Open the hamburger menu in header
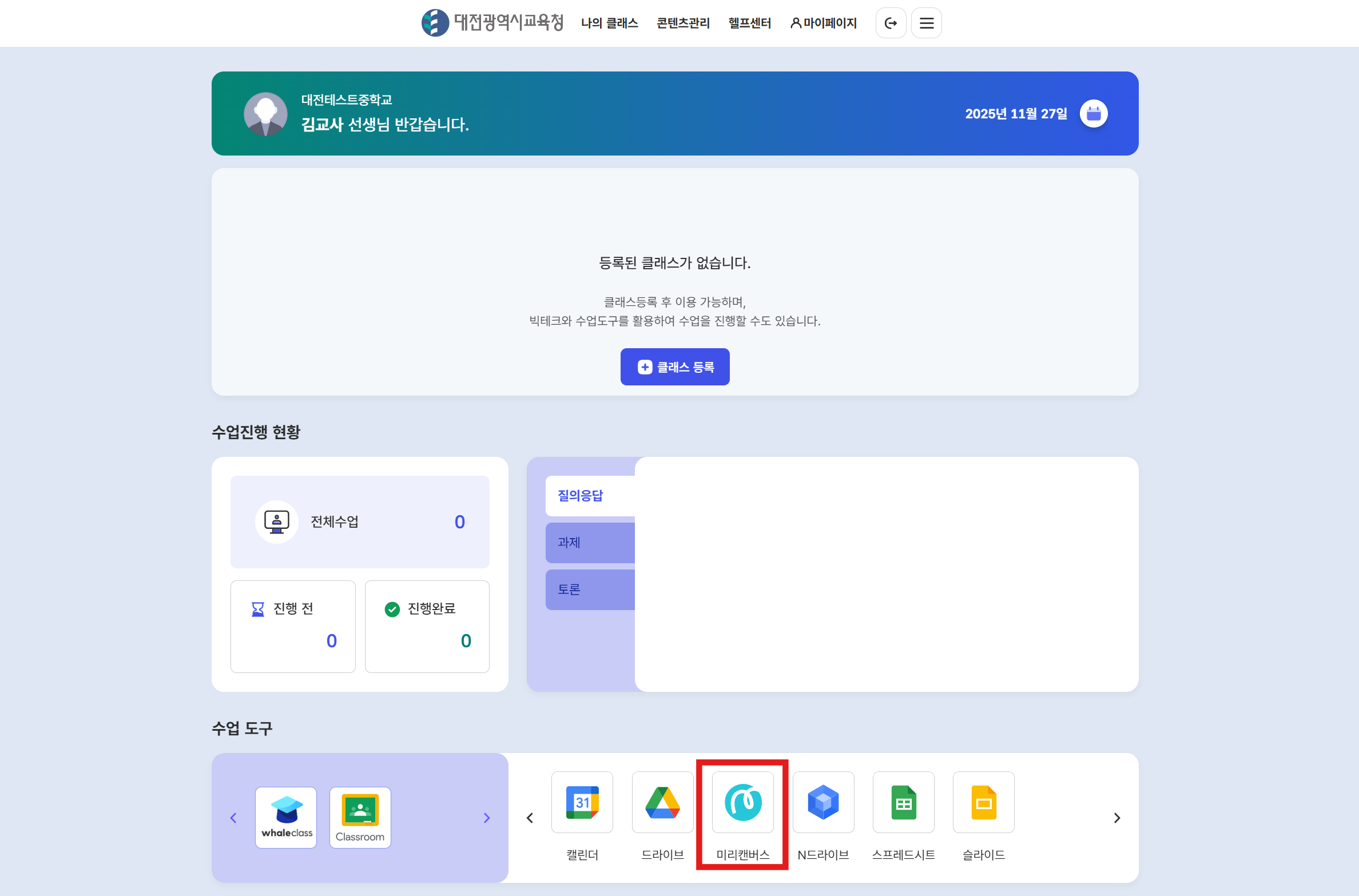Screen dimensions: 1359x896 (x=926, y=23)
